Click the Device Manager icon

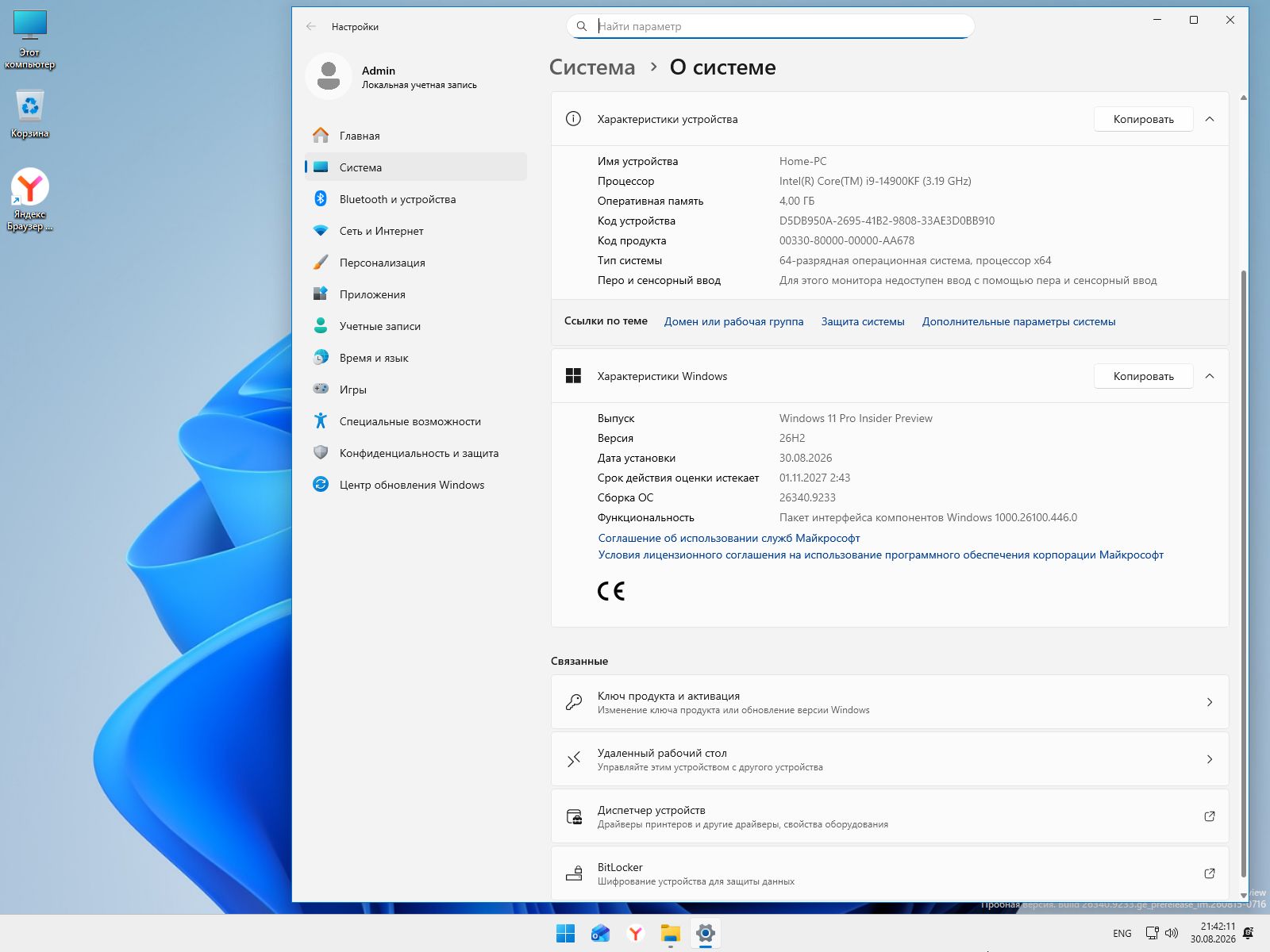pyautogui.click(x=573, y=816)
